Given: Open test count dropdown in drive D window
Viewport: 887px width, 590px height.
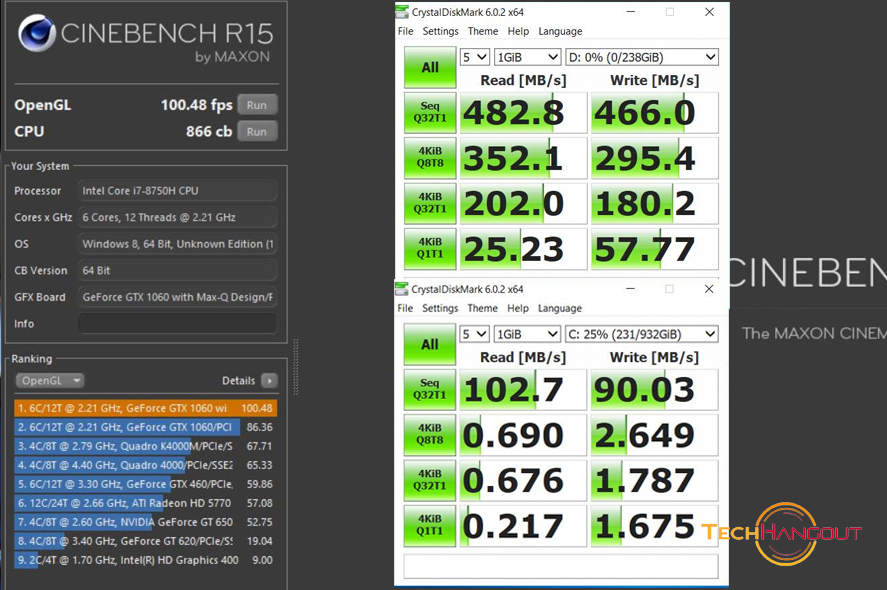Looking at the screenshot, I should point(475,57).
